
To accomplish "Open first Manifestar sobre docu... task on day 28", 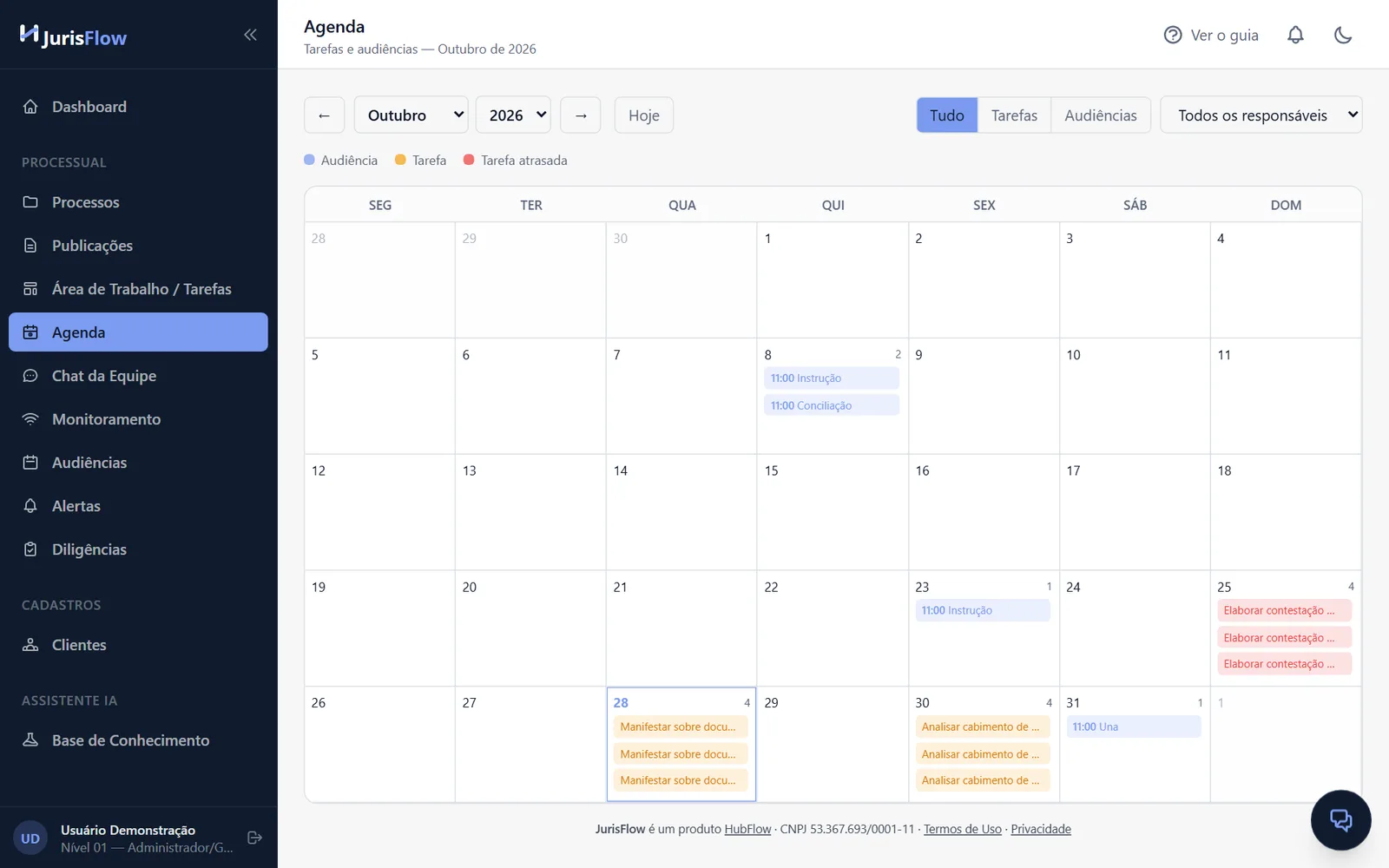I will pyautogui.click(x=681, y=727).
